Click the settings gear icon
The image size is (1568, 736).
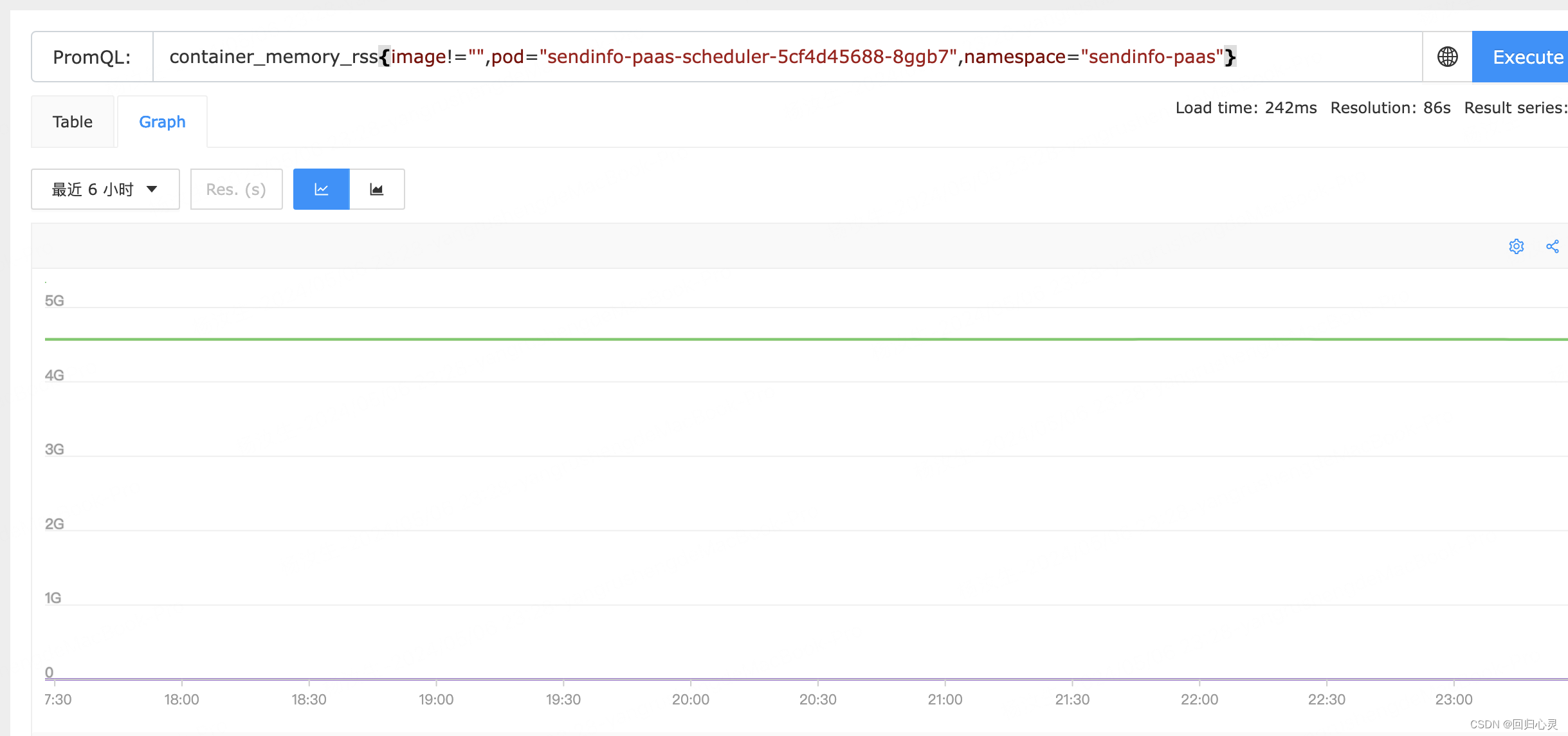click(1516, 246)
